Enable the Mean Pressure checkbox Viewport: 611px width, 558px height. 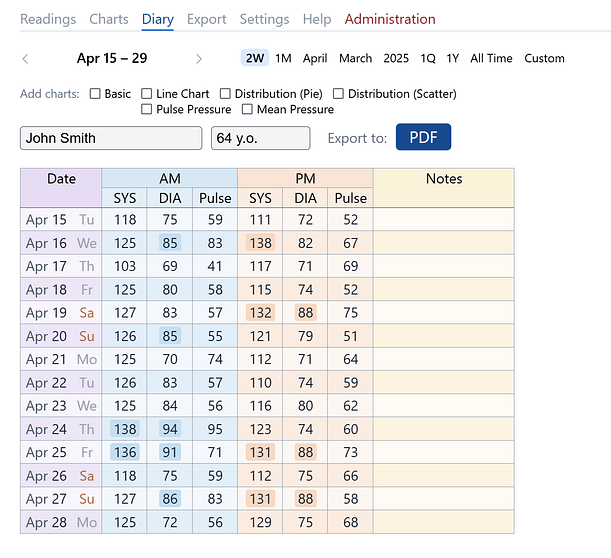pyautogui.click(x=247, y=109)
